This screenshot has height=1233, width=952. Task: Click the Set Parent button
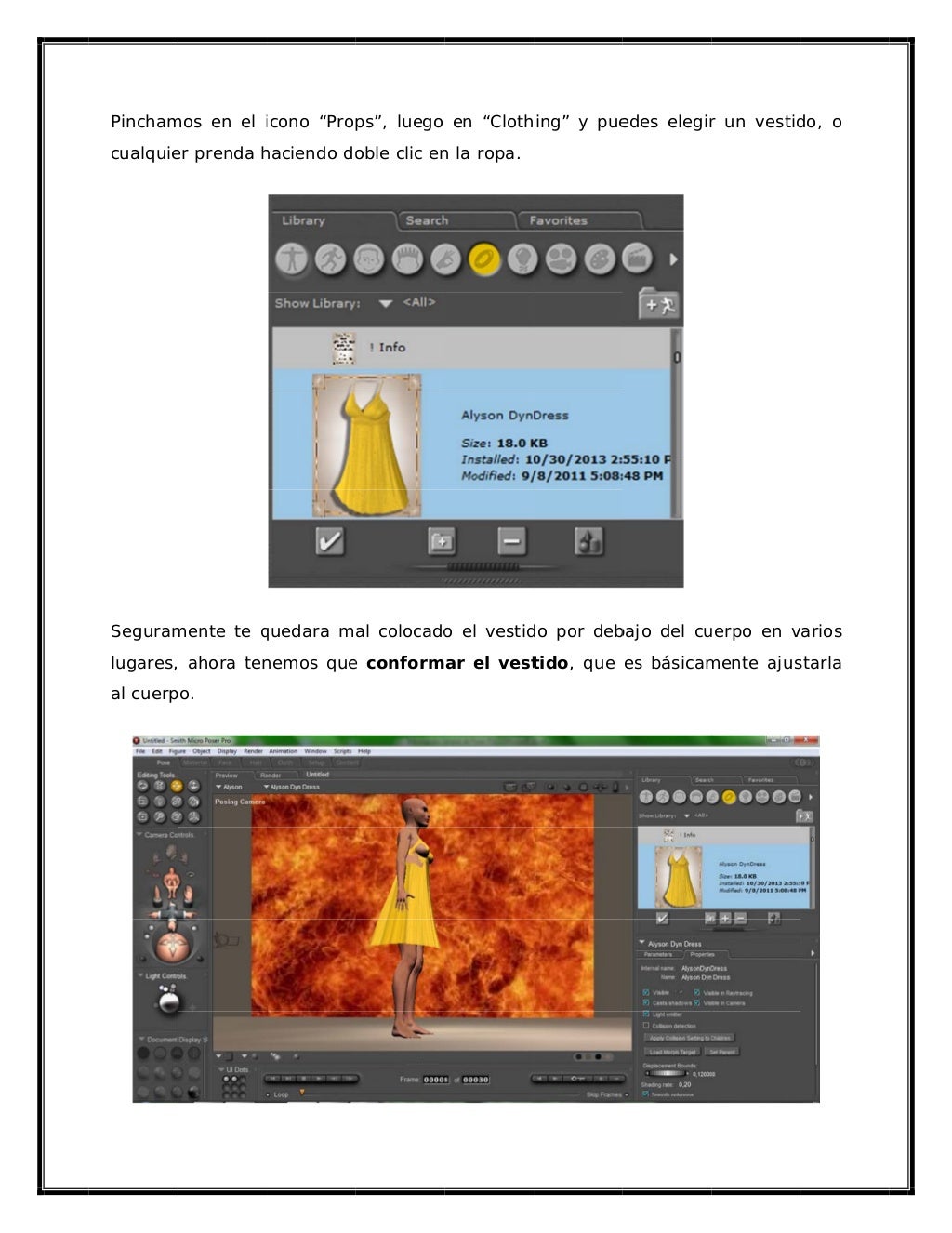(722, 1052)
